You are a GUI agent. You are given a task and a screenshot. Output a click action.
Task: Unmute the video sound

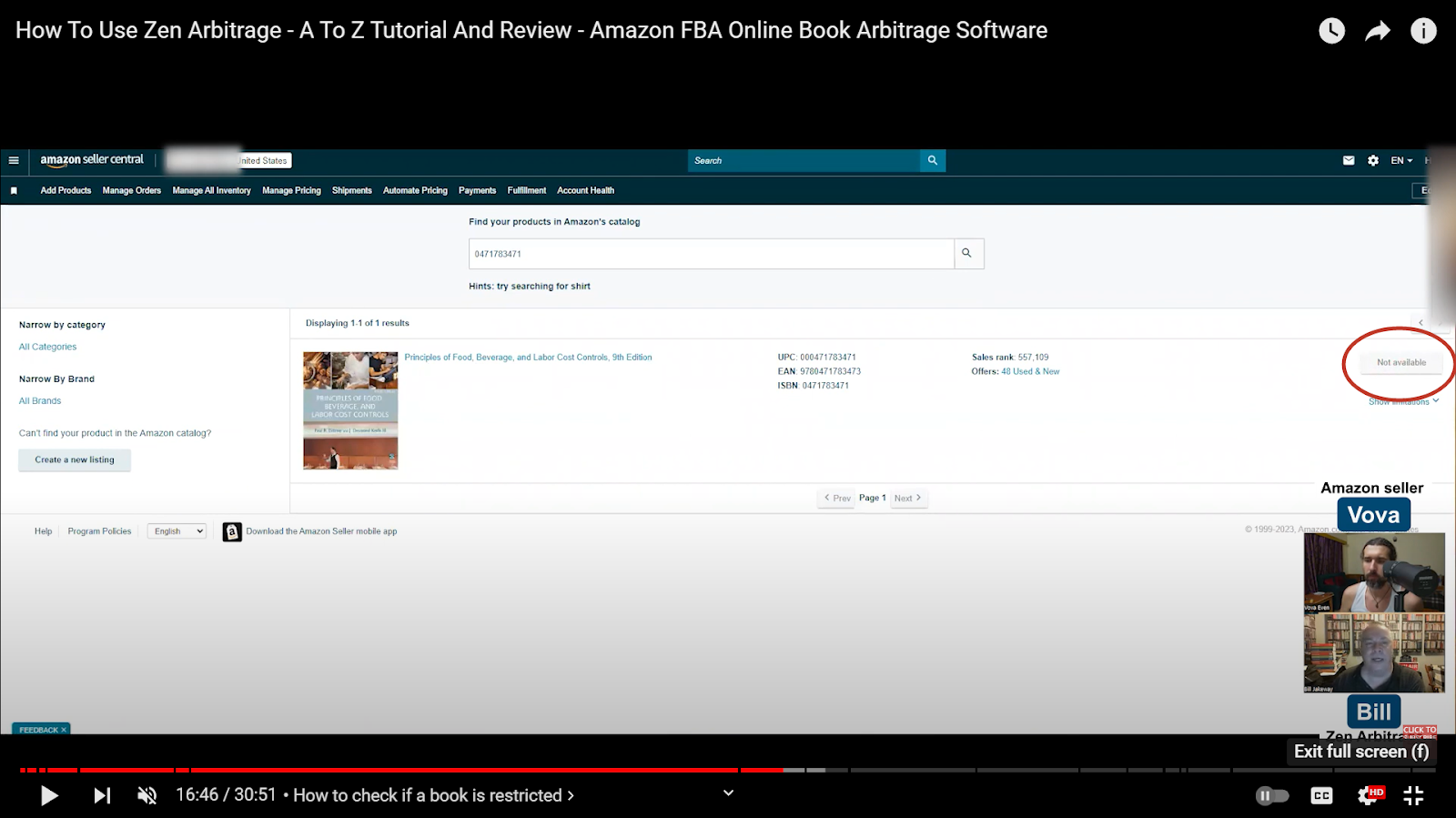[x=147, y=795]
